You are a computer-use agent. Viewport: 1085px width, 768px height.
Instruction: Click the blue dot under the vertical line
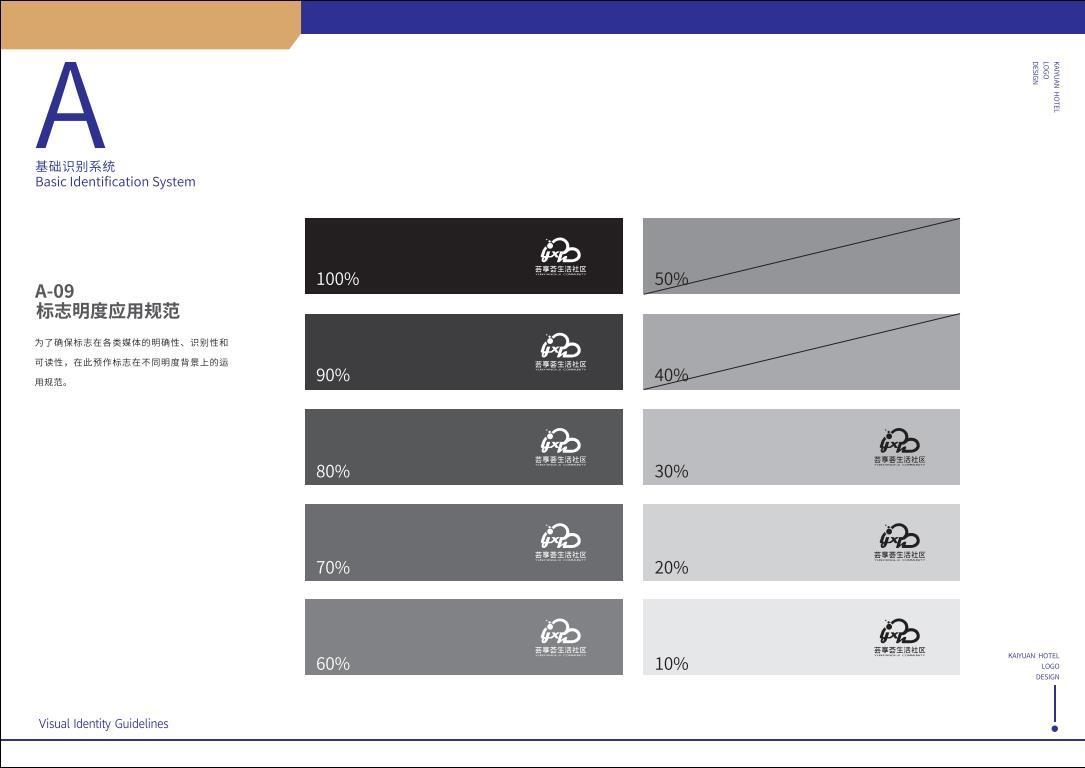pos(1055,729)
